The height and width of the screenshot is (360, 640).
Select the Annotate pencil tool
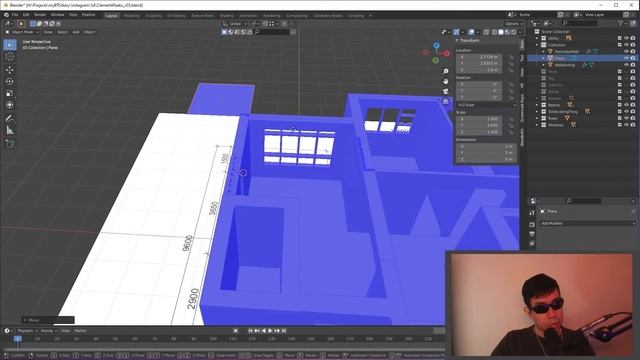[x=10, y=119]
